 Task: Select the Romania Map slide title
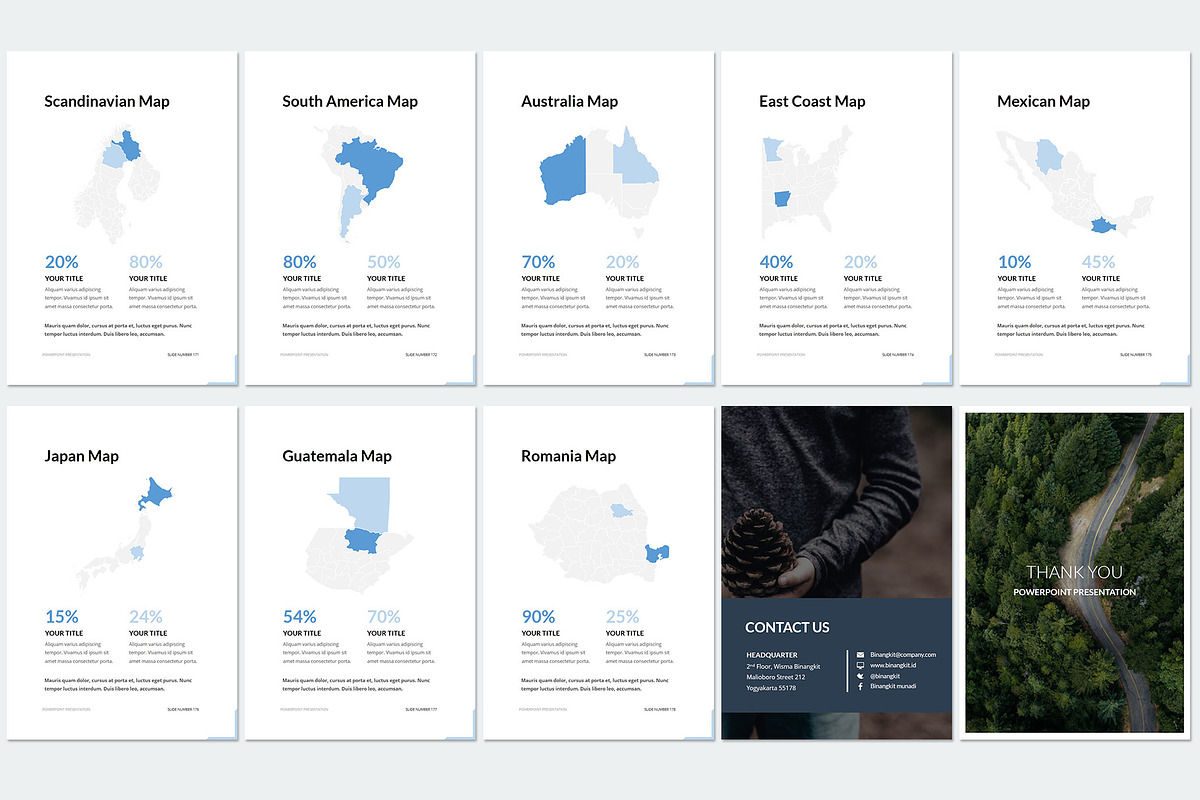coord(568,456)
